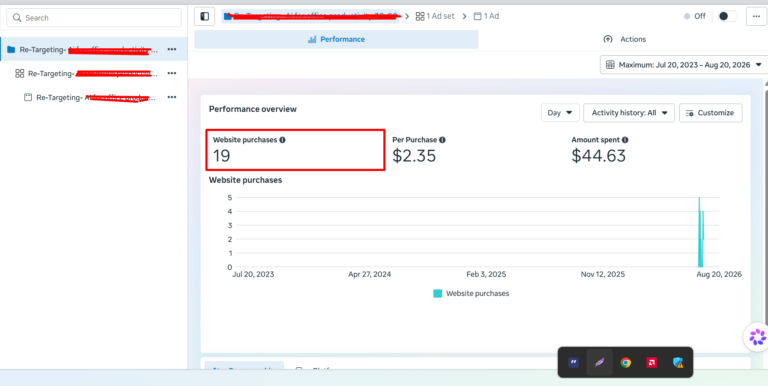Toggle Website purchases legend swatch
The width and height of the screenshot is (768, 386).
(x=437, y=293)
